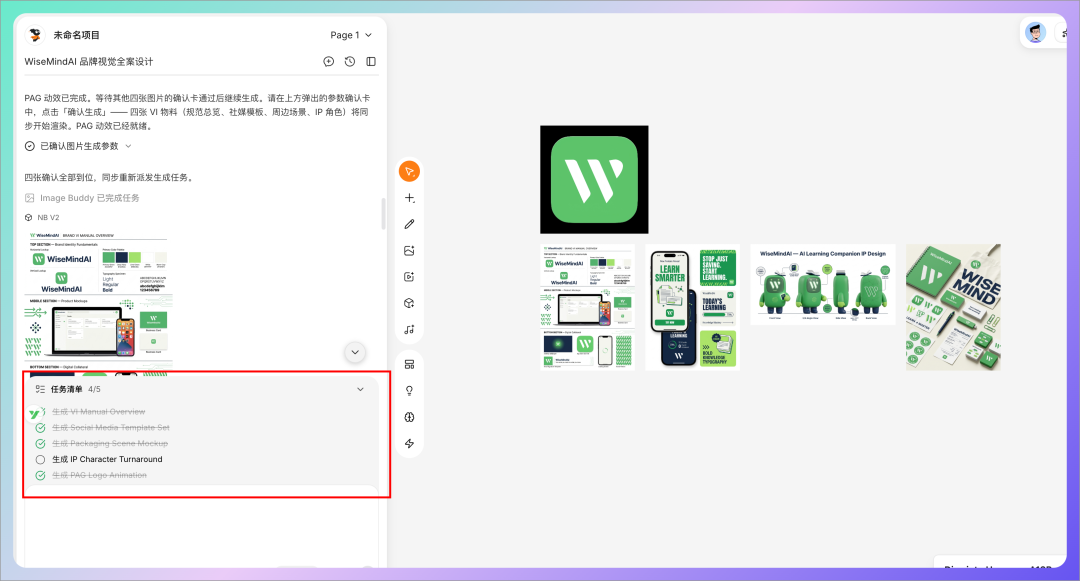Click the cube icon beside NB V2
1080x581 pixels.
point(29,218)
